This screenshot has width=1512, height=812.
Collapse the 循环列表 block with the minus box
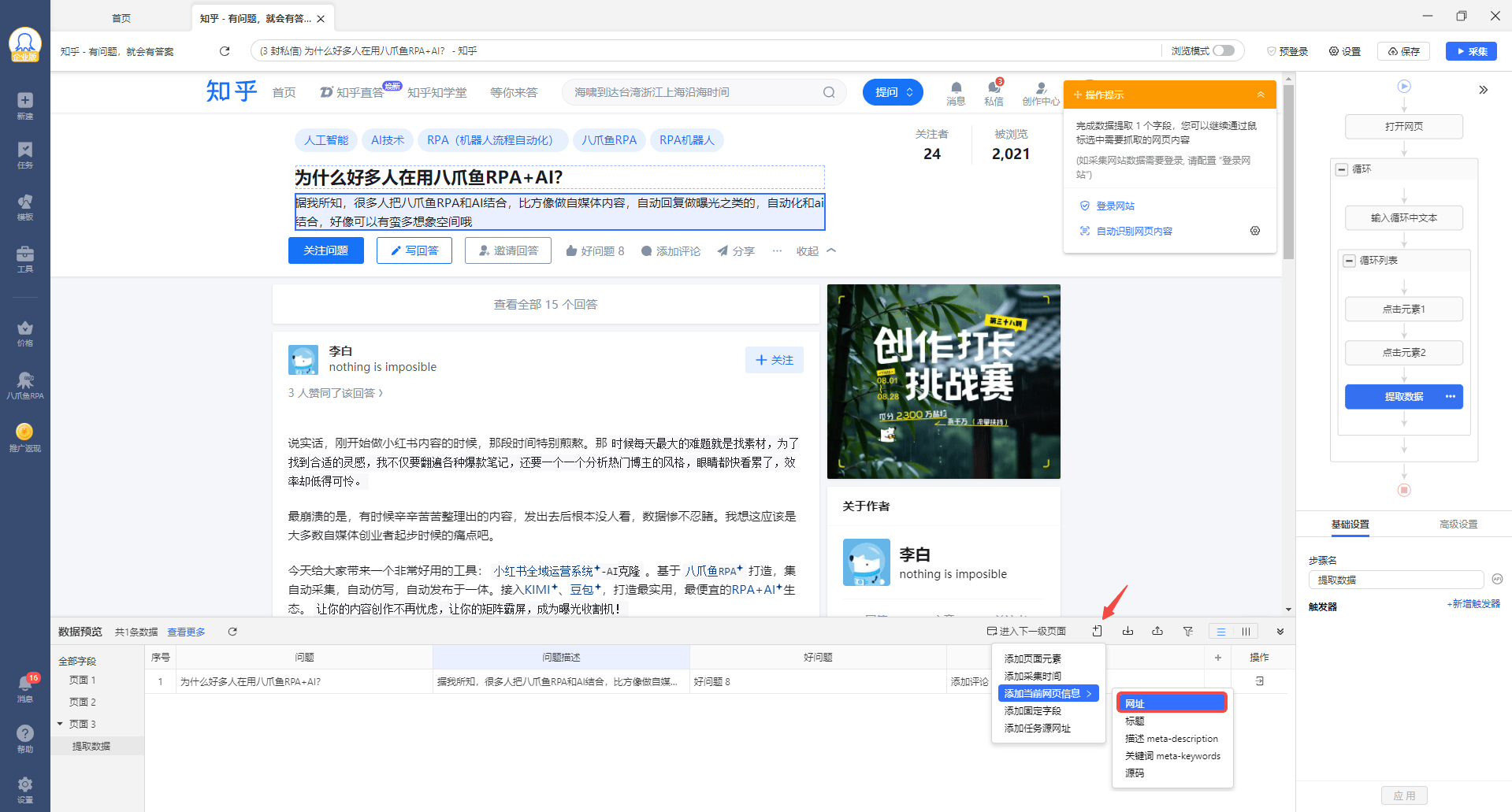click(1350, 261)
